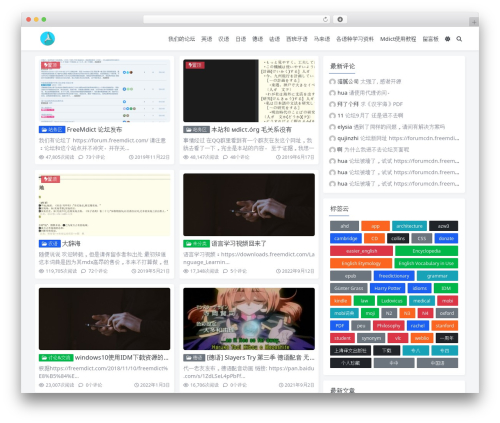Click the green category badge on 语言学习视频 post

pos(196,244)
